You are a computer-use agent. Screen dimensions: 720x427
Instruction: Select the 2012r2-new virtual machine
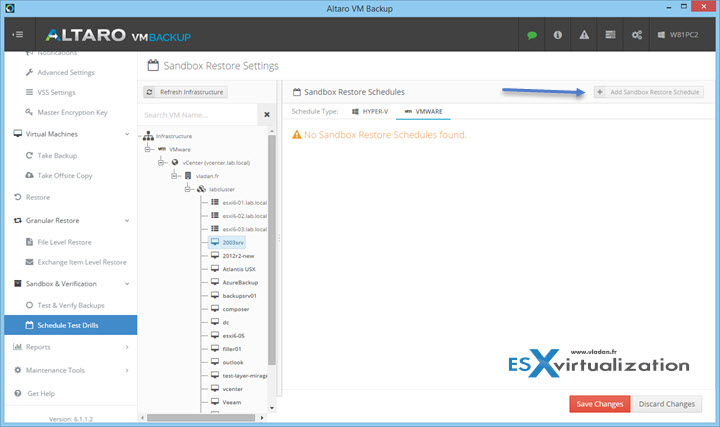click(232, 256)
